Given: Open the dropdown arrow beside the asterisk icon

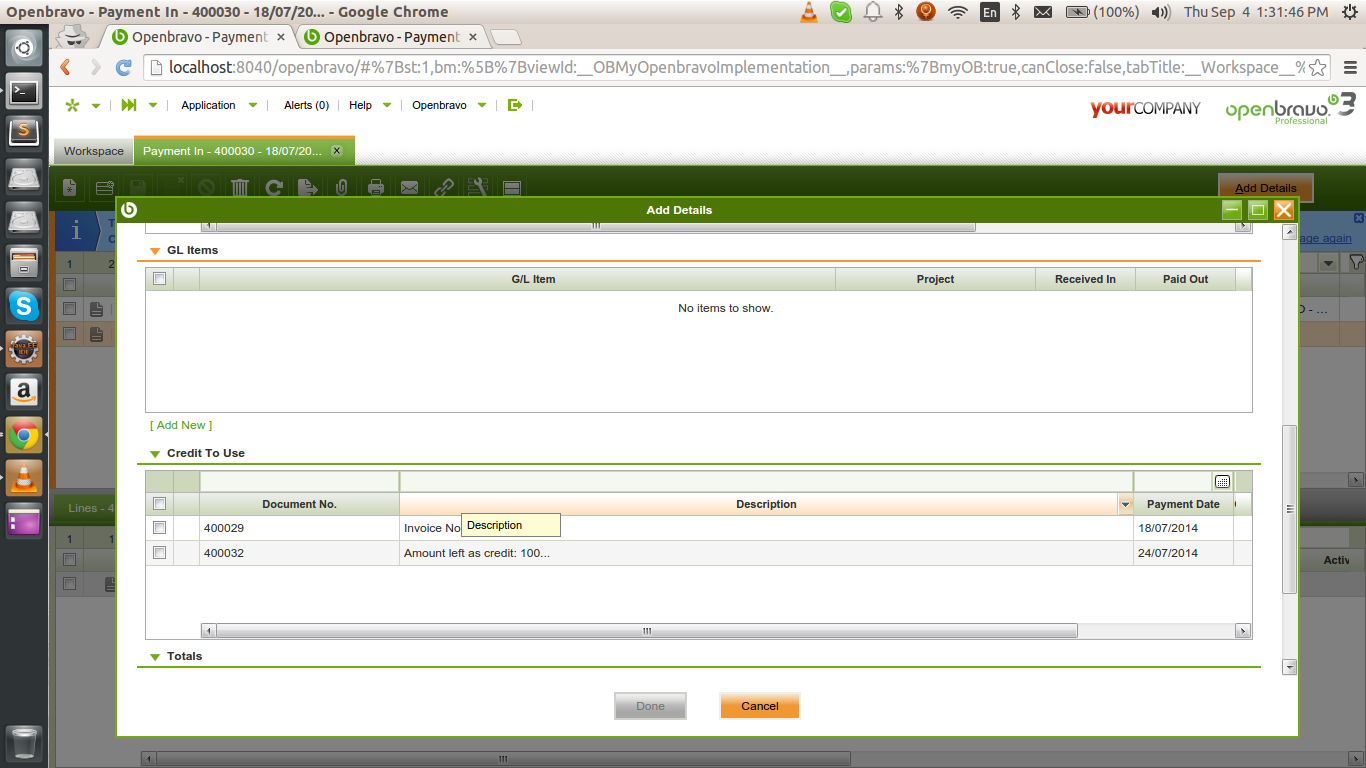Looking at the screenshot, I should coord(96,105).
